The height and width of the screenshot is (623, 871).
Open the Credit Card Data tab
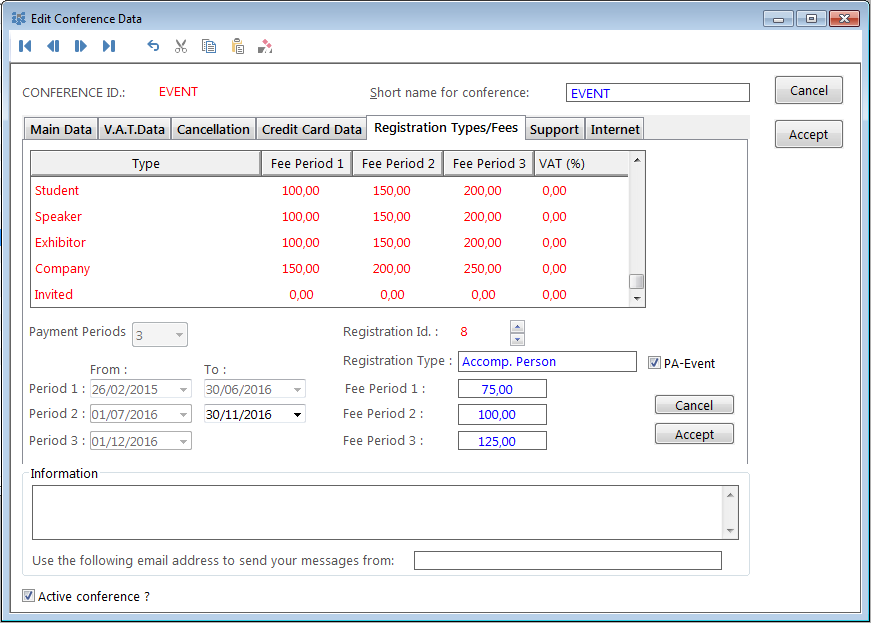311,129
